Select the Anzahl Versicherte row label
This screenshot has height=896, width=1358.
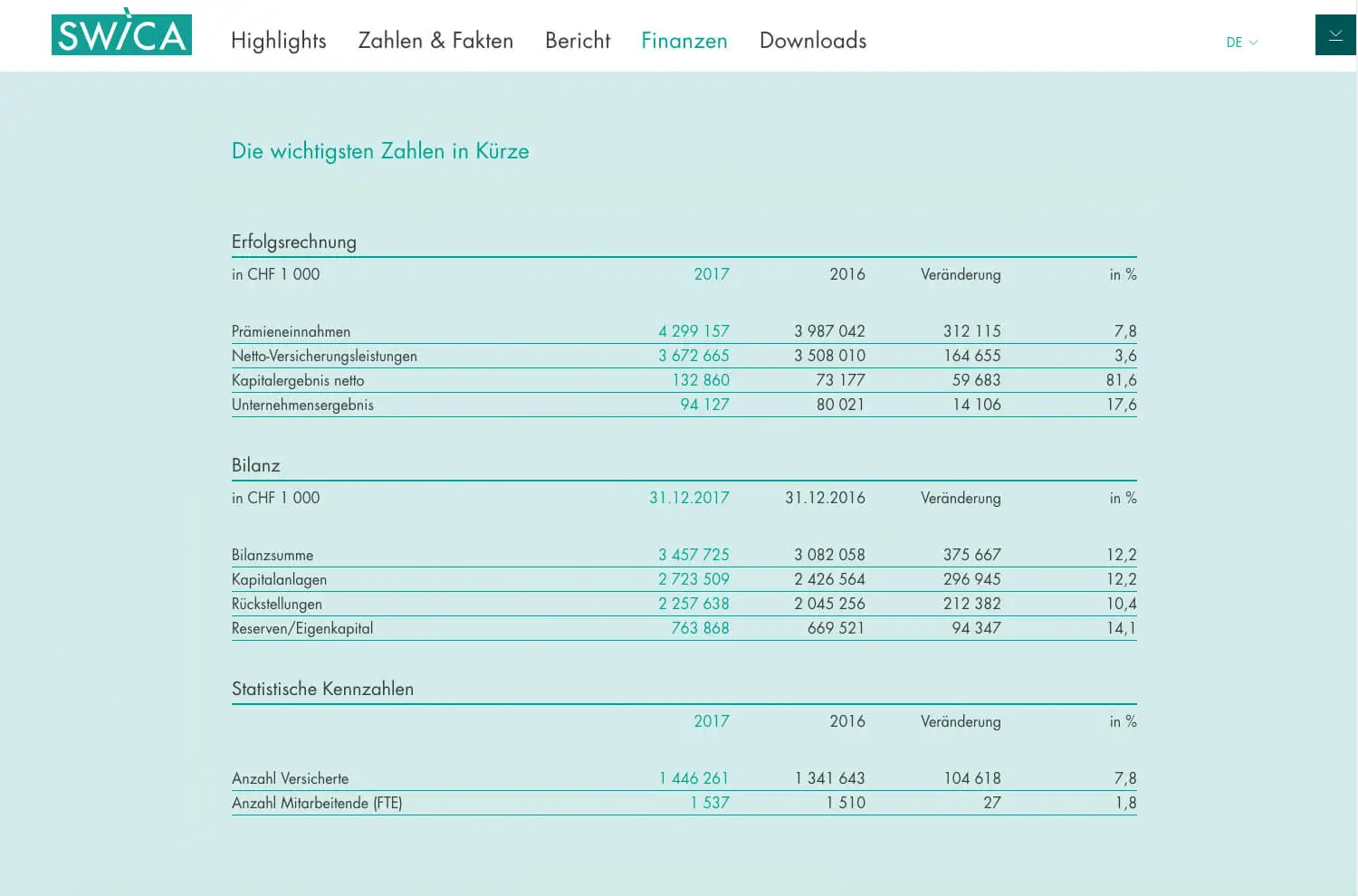click(x=290, y=778)
